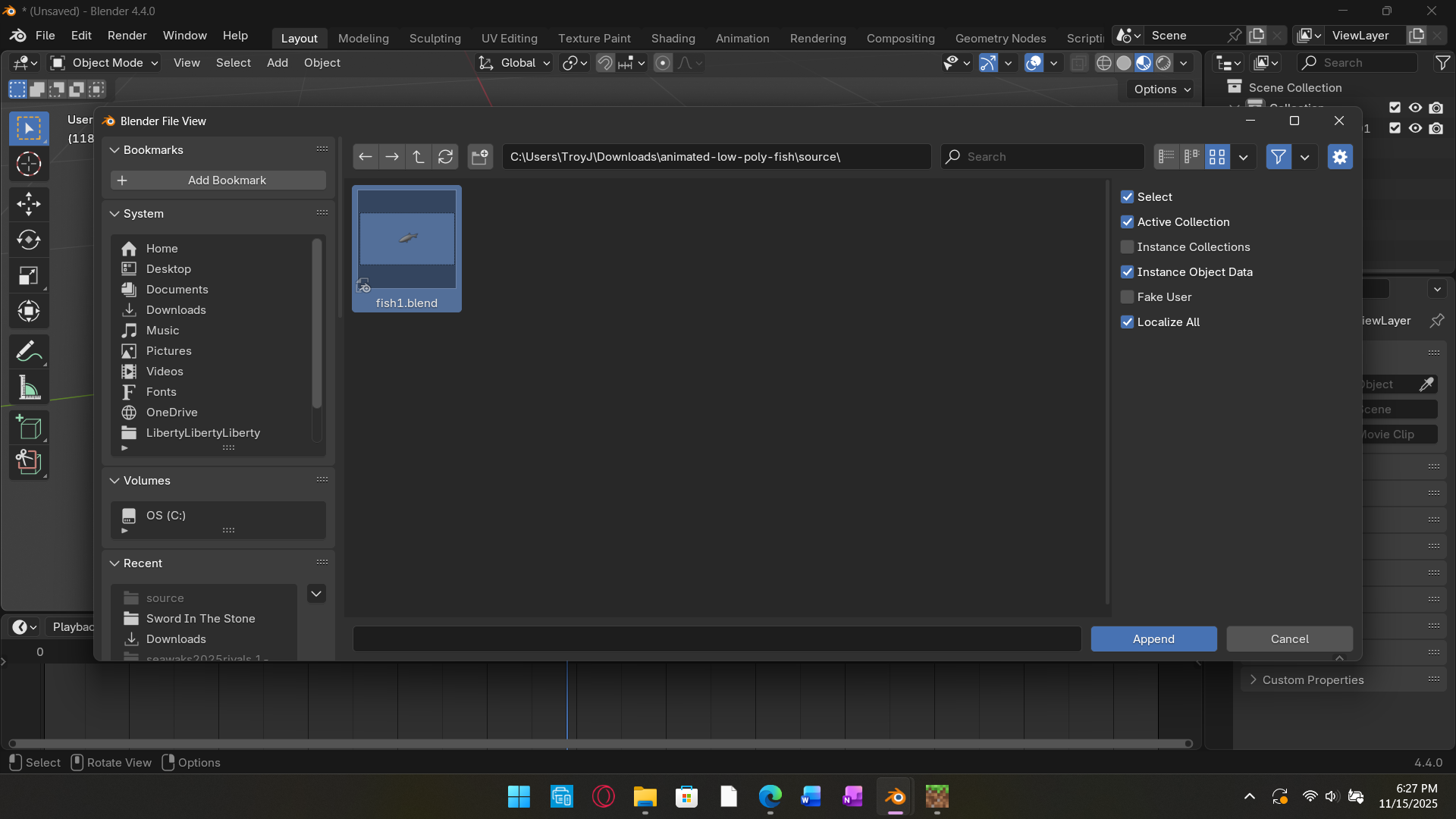The width and height of the screenshot is (1456, 819).
Task: Enable Instance Collections checkbox
Action: click(1127, 247)
